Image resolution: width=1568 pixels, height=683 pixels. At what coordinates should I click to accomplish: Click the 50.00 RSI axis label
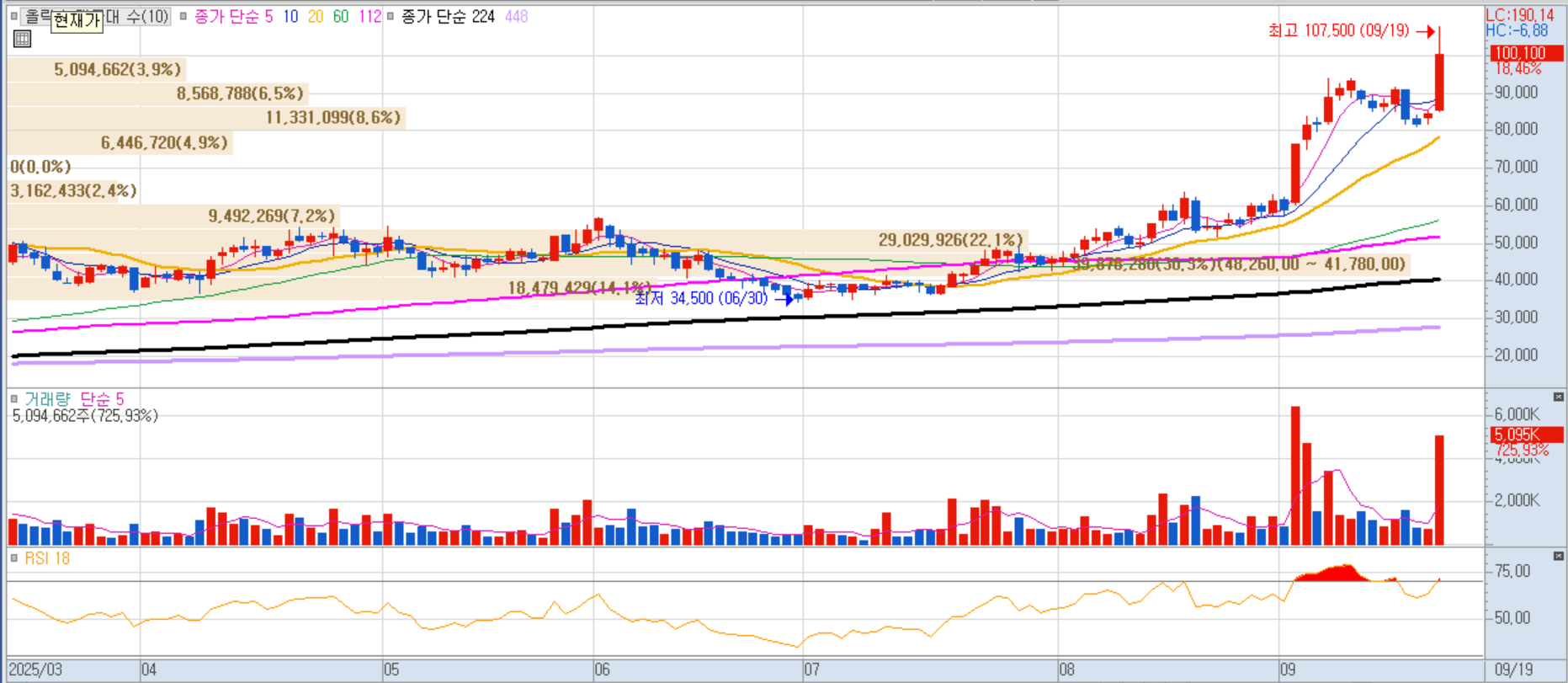[x=1512, y=617]
